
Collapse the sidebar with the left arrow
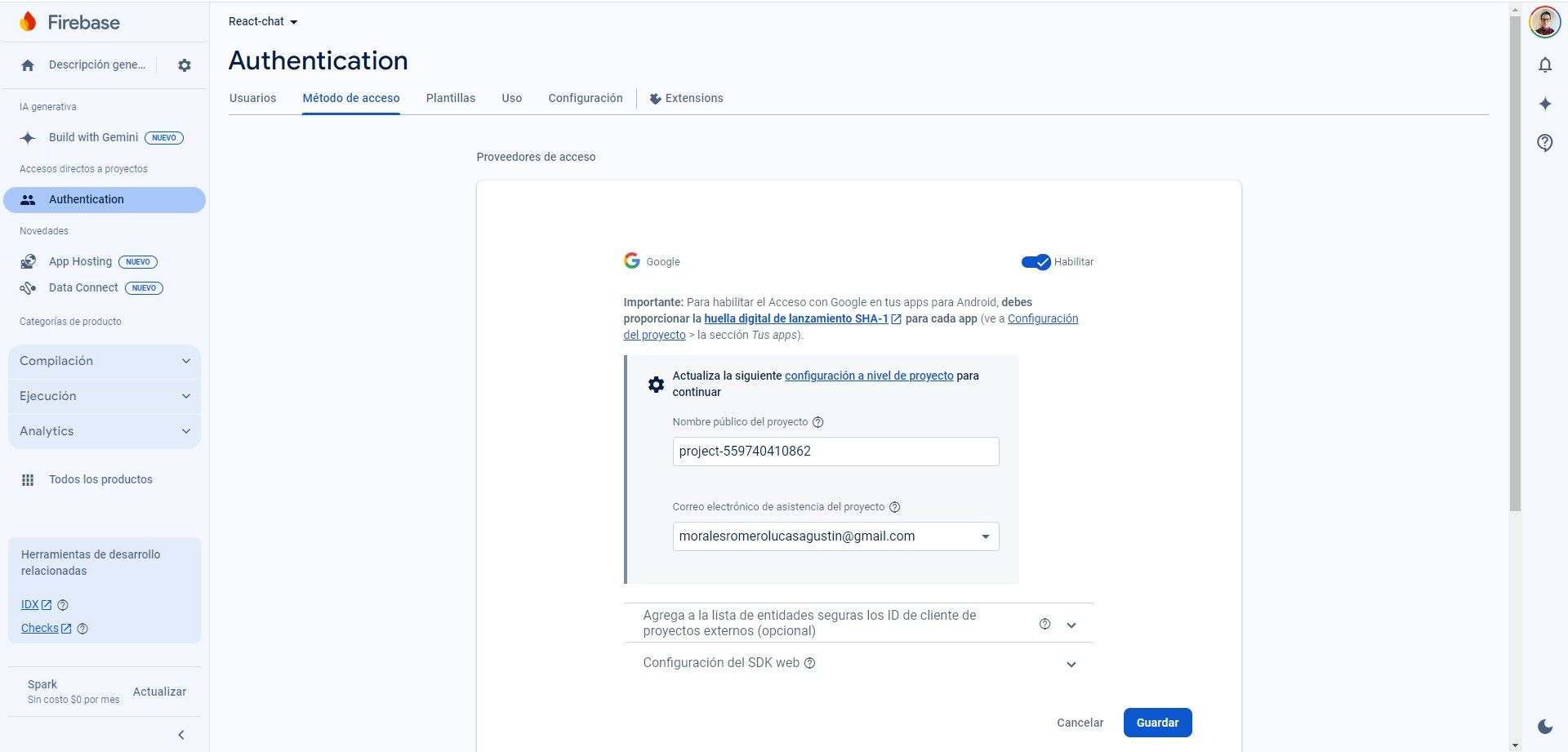(181, 735)
